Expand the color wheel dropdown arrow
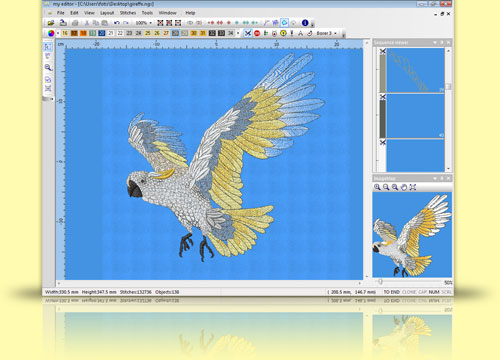The image size is (500, 360). tap(58, 33)
